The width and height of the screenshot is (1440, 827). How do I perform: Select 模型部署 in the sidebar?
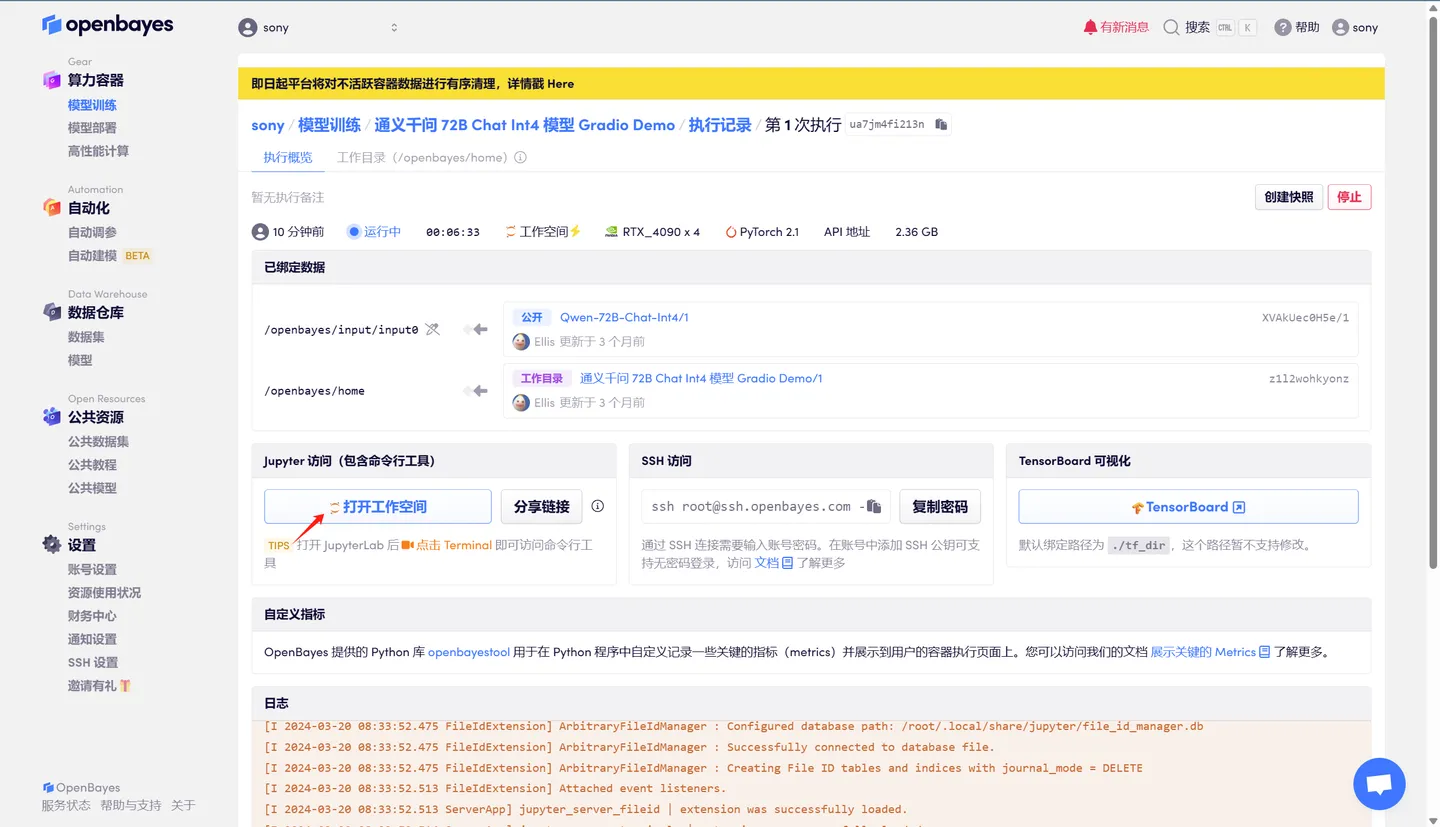click(x=92, y=128)
